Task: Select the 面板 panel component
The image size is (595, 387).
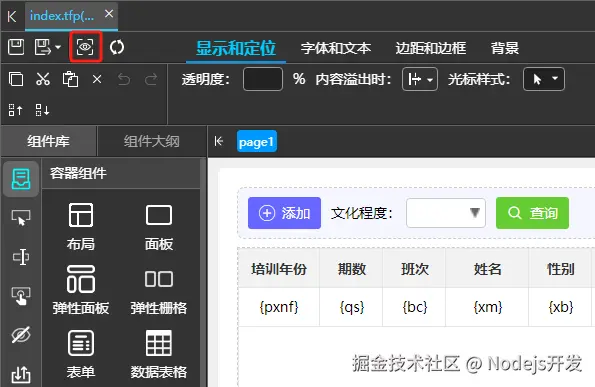Action: pyautogui.click(x=159, y=227)
